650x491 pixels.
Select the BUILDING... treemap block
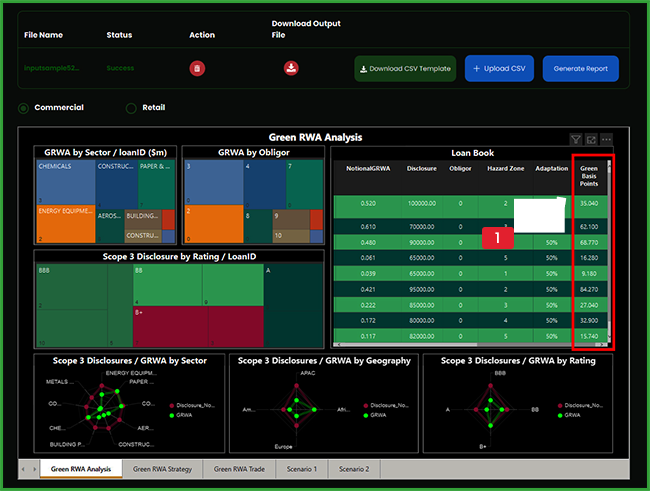click(143, 219)
